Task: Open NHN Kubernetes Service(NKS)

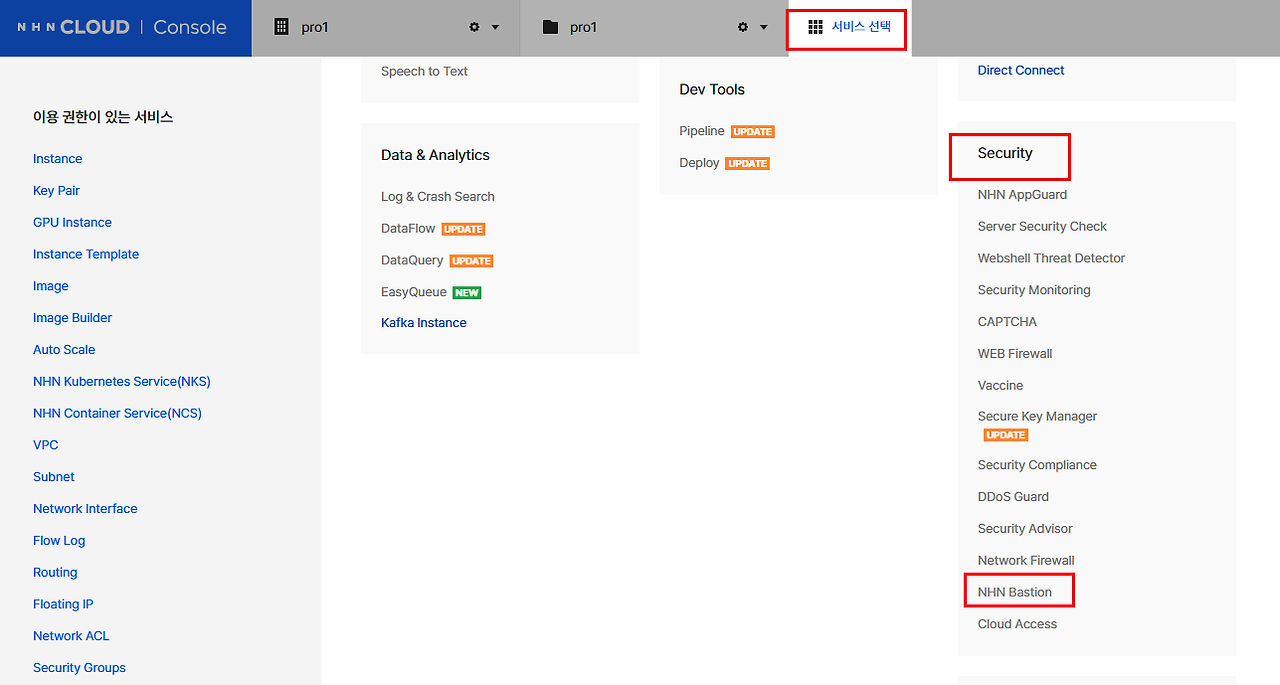Action: 122,381
